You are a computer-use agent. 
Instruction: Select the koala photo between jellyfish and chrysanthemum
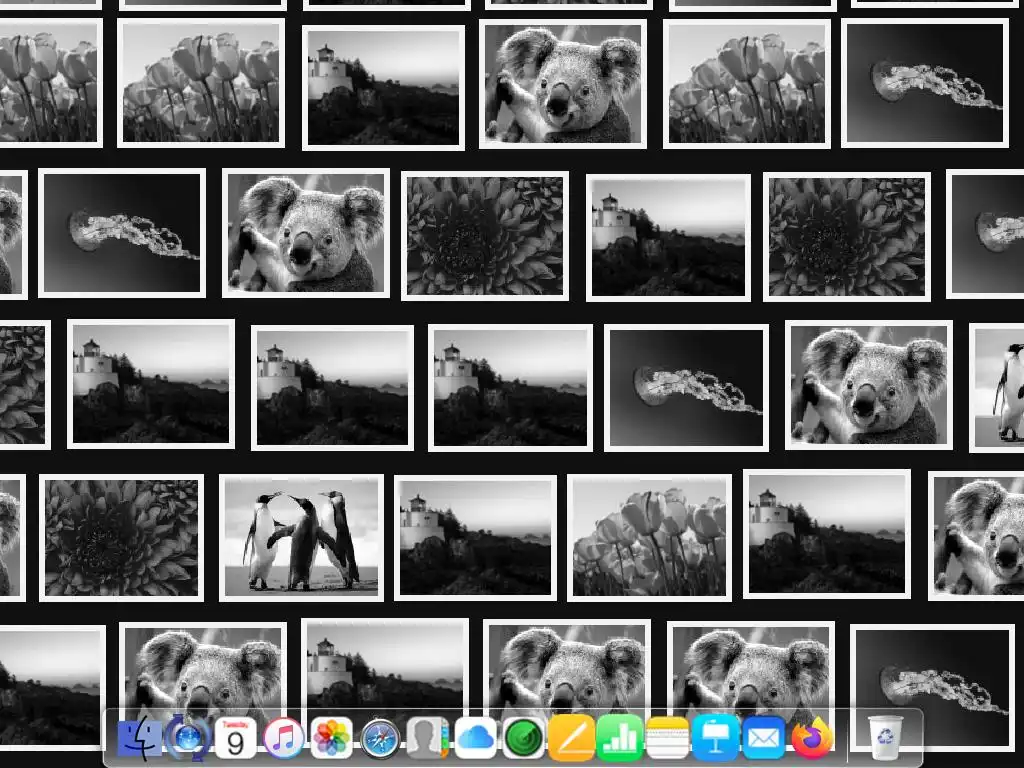[306, 233]
